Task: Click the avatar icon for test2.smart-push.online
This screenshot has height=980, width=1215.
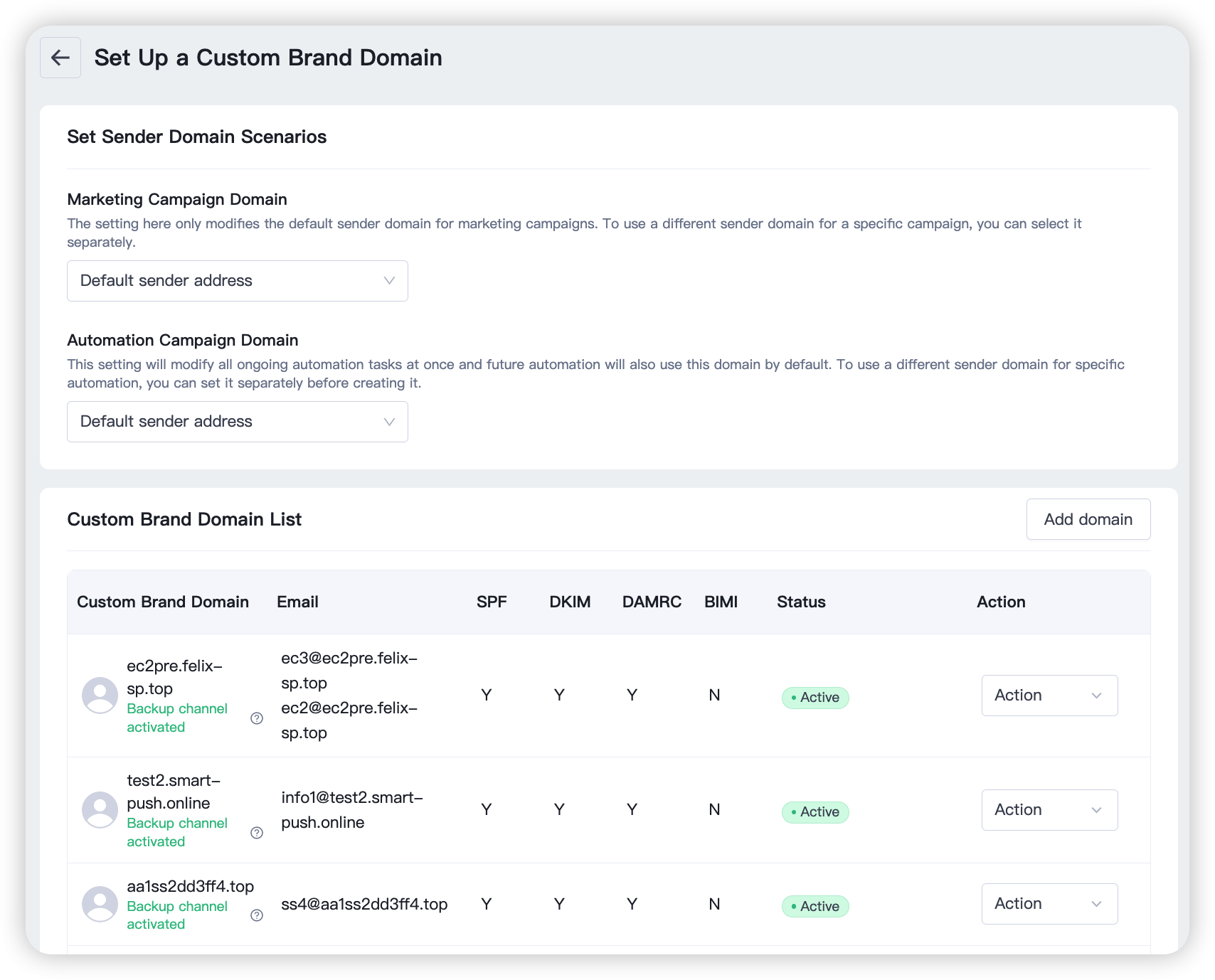Action: pos(100,809)
